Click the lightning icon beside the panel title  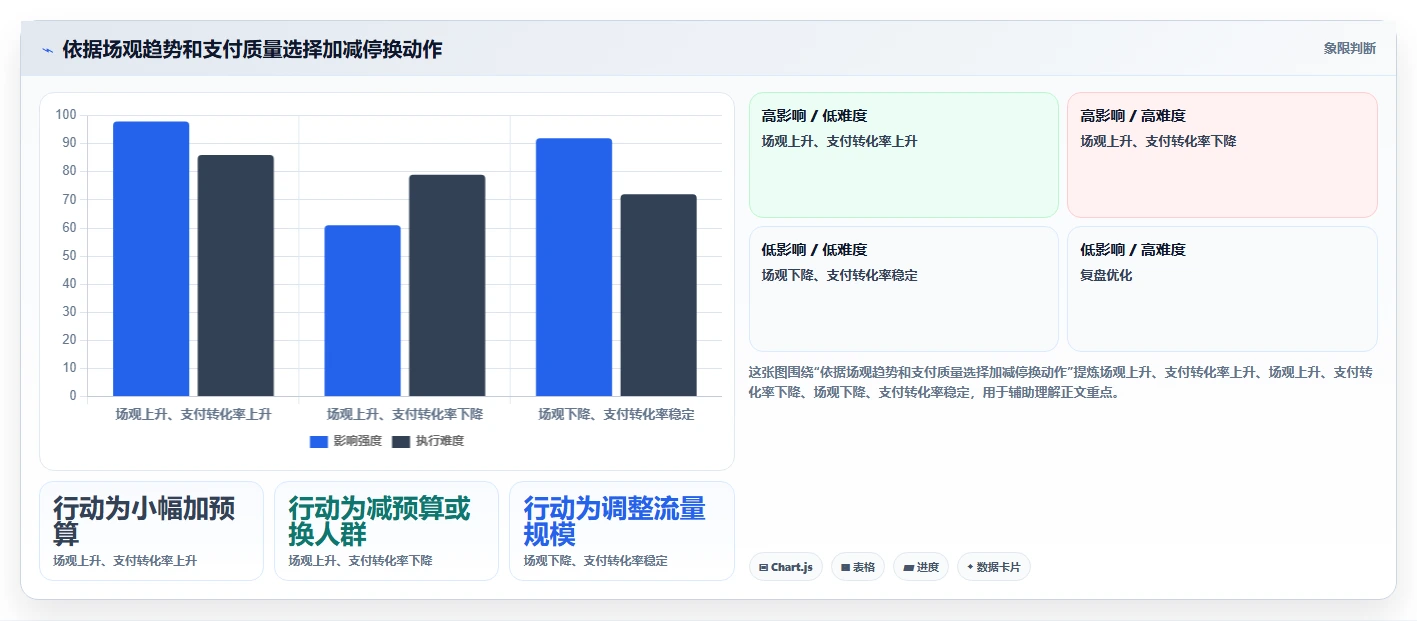(47, 50)
